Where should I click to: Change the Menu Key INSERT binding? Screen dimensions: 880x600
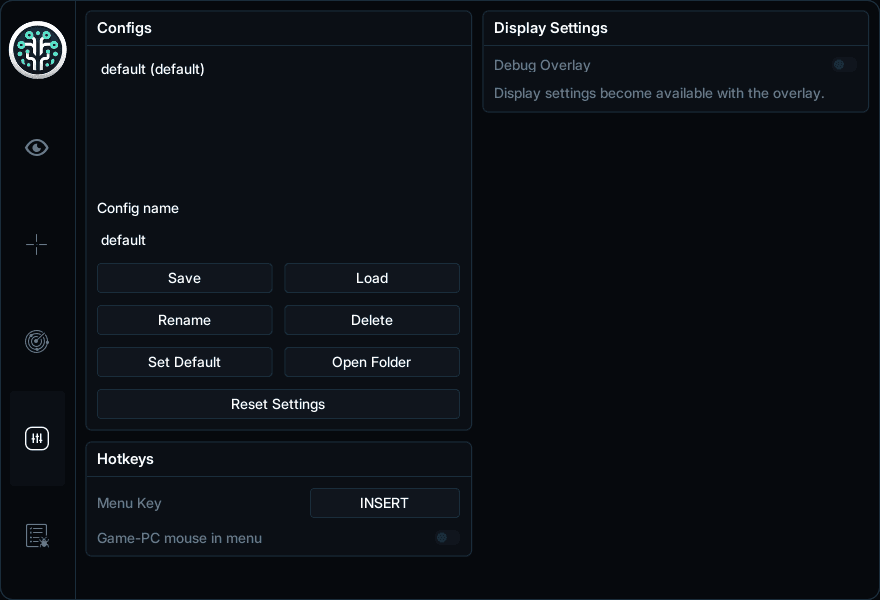pyautogui.click(x=385, y=503)
